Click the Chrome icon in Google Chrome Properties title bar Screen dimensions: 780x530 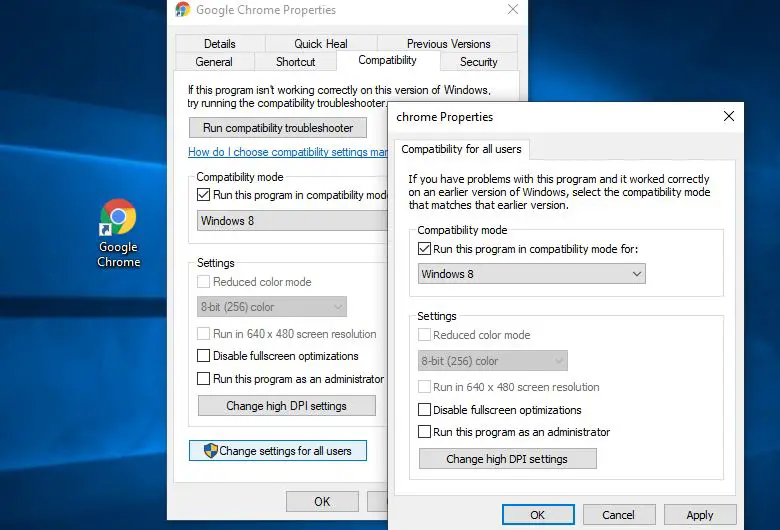point(183,9)
